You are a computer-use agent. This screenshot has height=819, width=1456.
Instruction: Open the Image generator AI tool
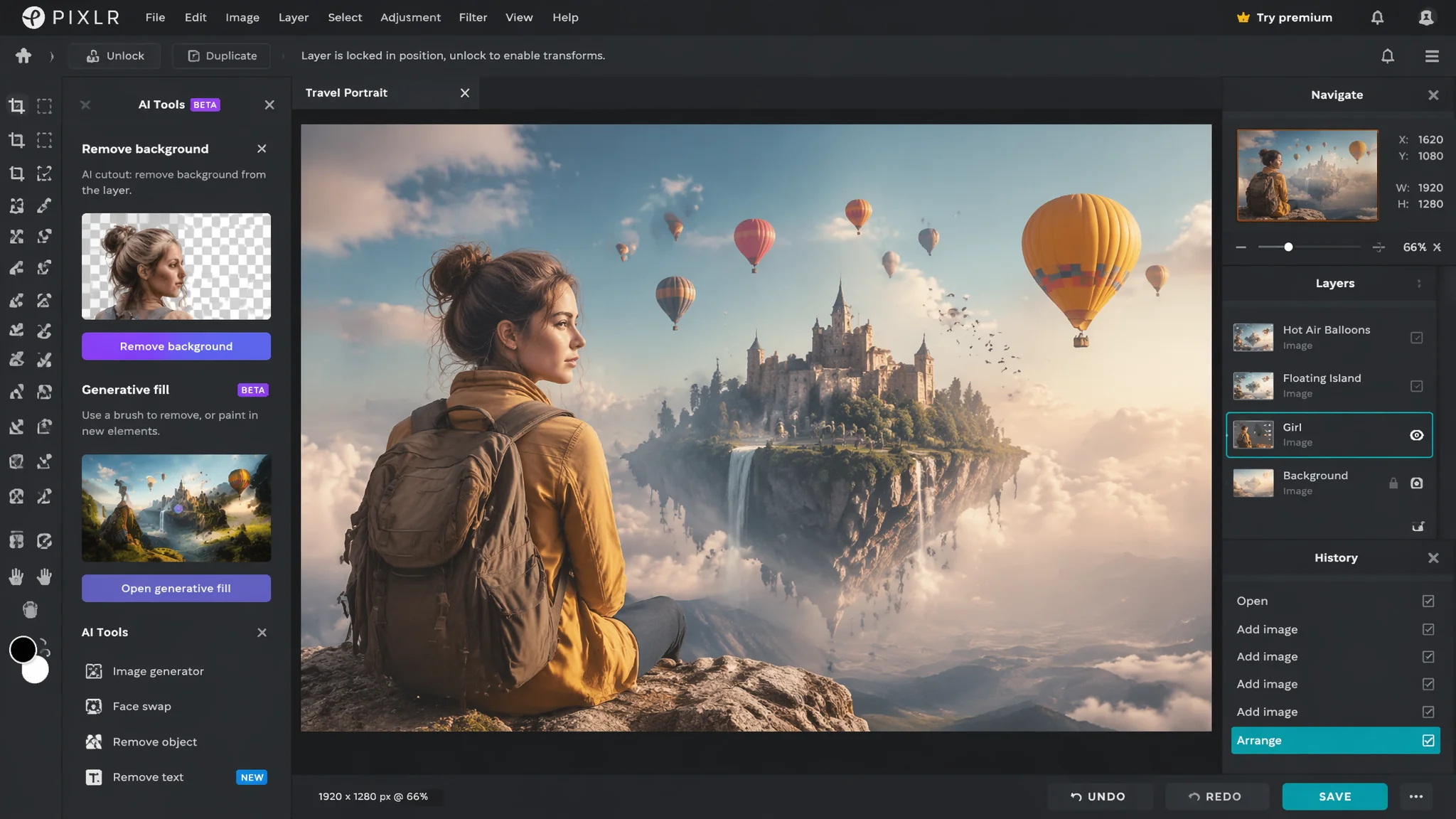[144, 671]
